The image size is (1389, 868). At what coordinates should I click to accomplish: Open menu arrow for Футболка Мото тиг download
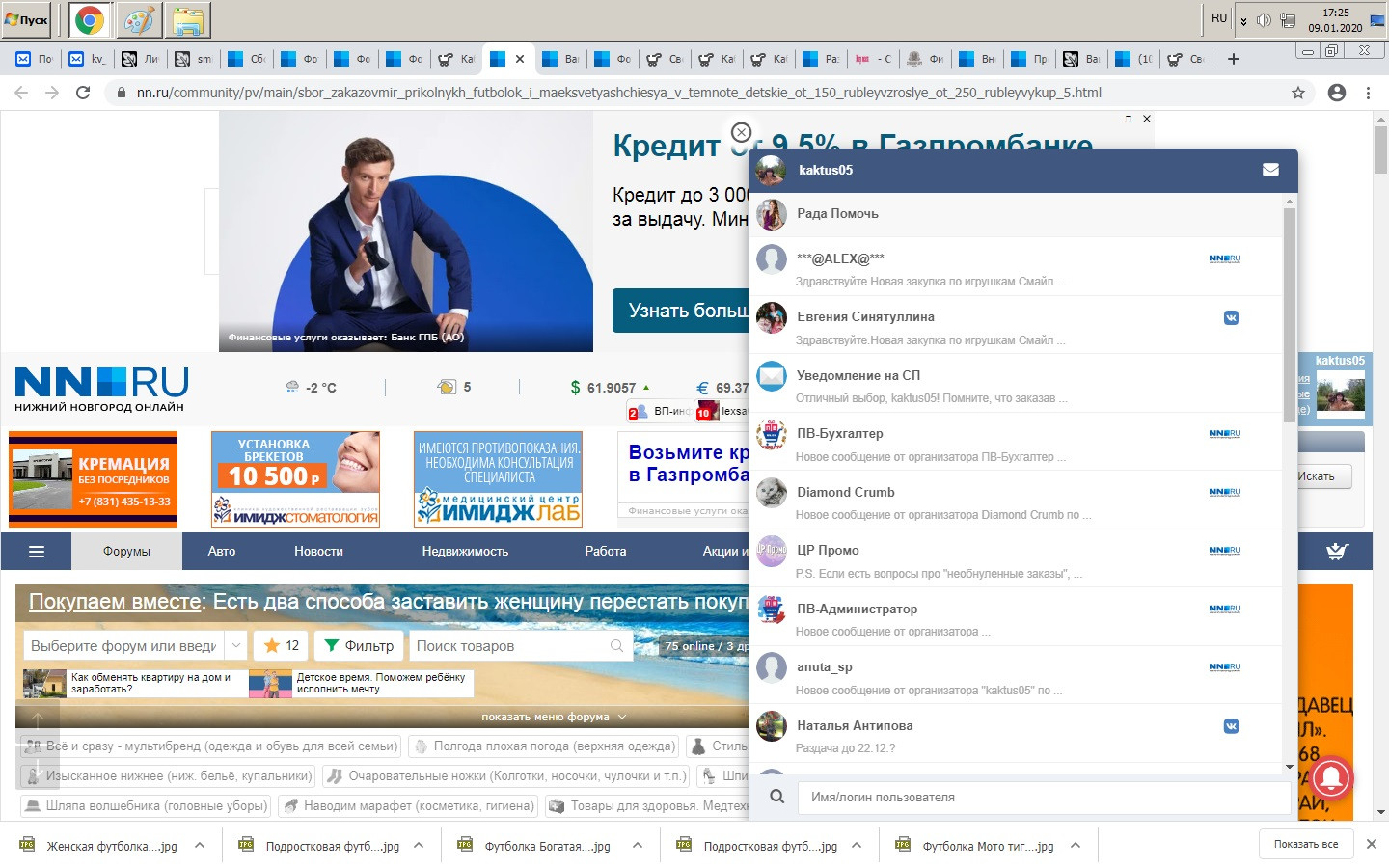tap(1076, 845)
